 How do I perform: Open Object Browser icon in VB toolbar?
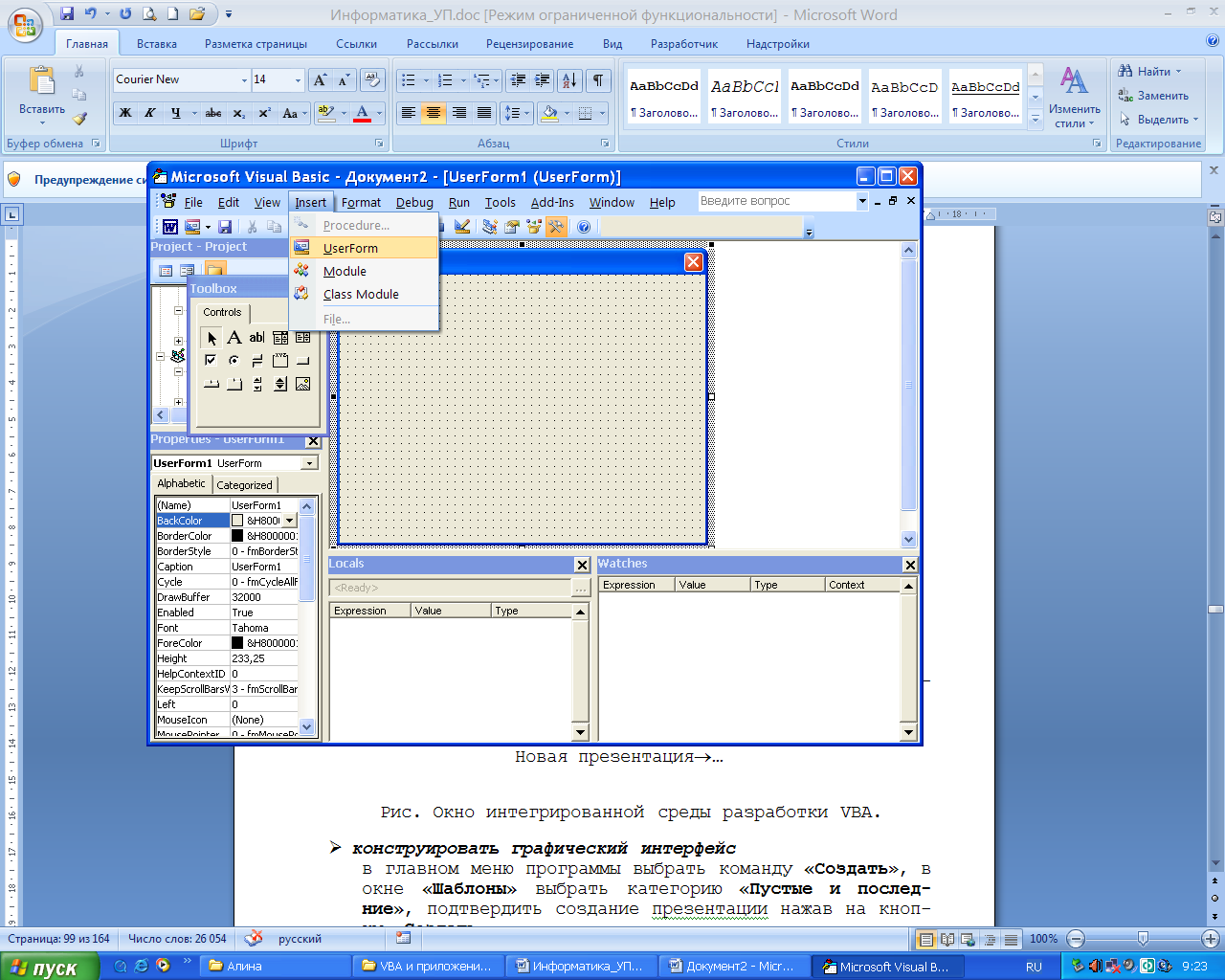[534, 227]
